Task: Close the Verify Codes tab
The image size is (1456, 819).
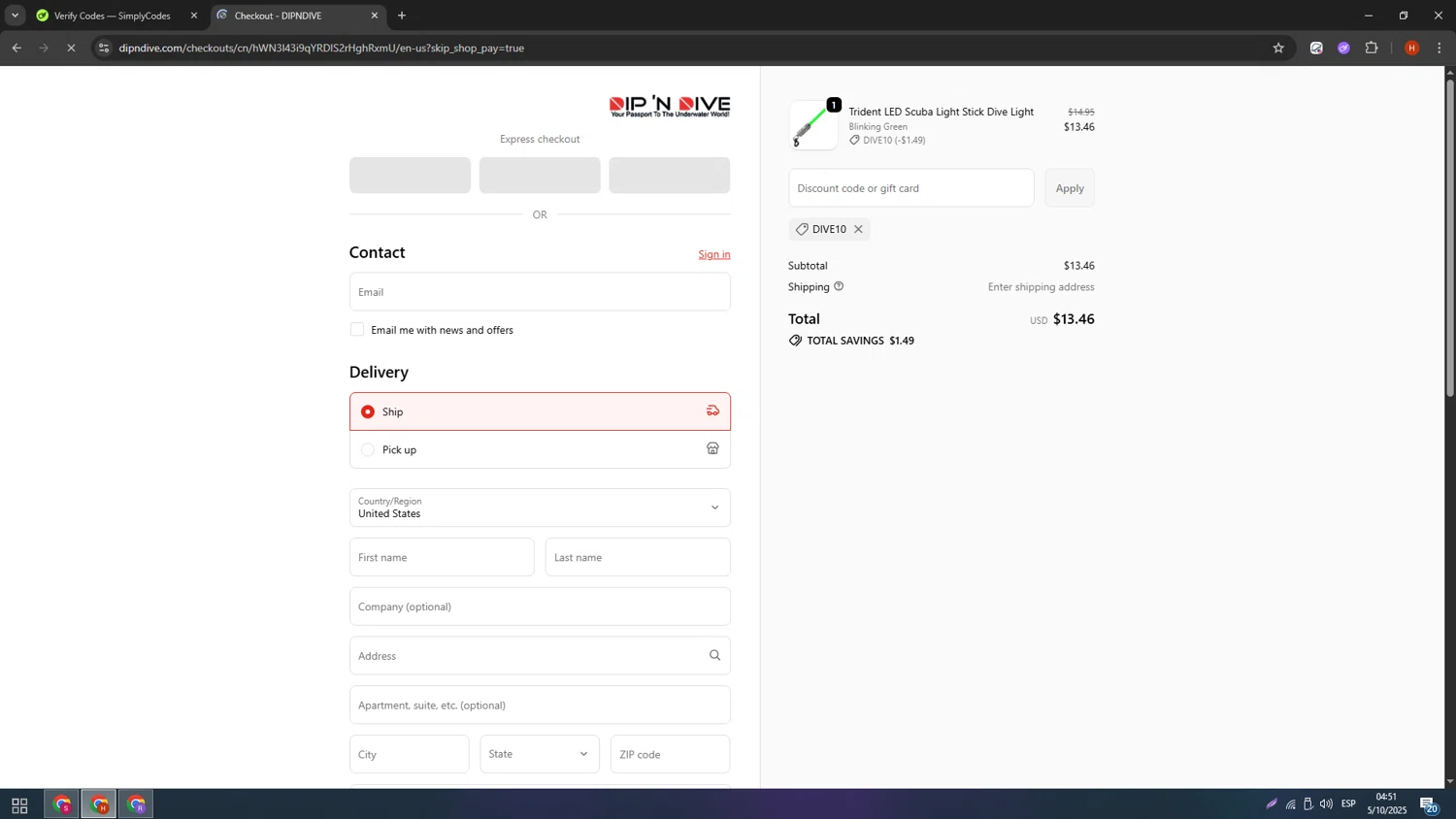Action: pyautogui.click(x=193, y=16)
